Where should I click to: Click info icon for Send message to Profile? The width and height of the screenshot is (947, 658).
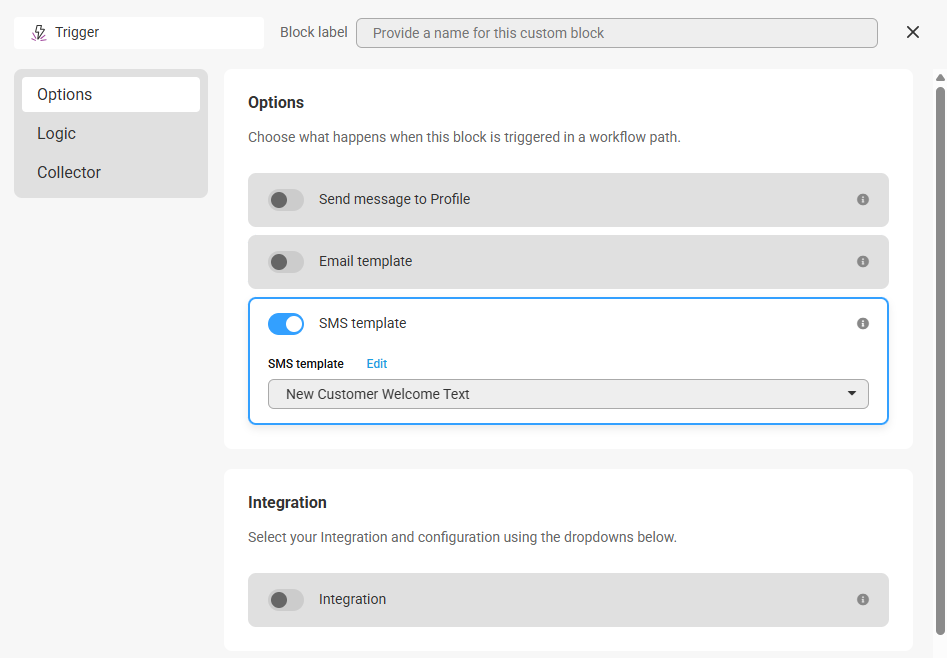click(x=862, y=199)
